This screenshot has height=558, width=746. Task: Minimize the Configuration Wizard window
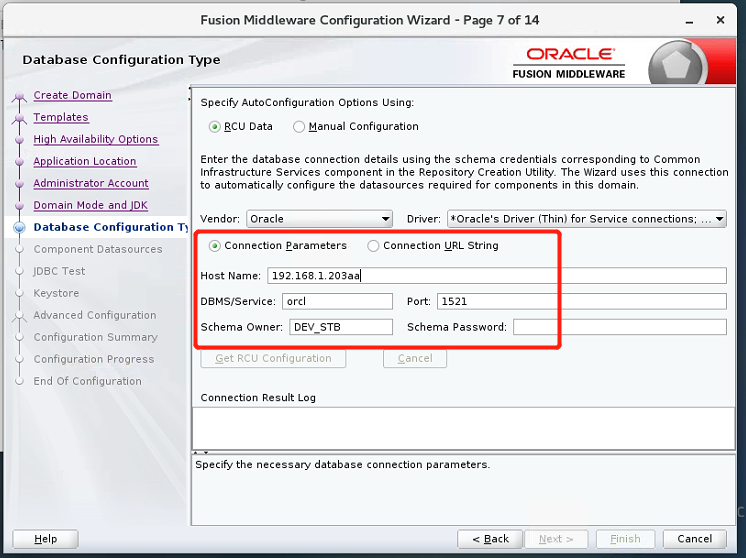click(689, 21)
